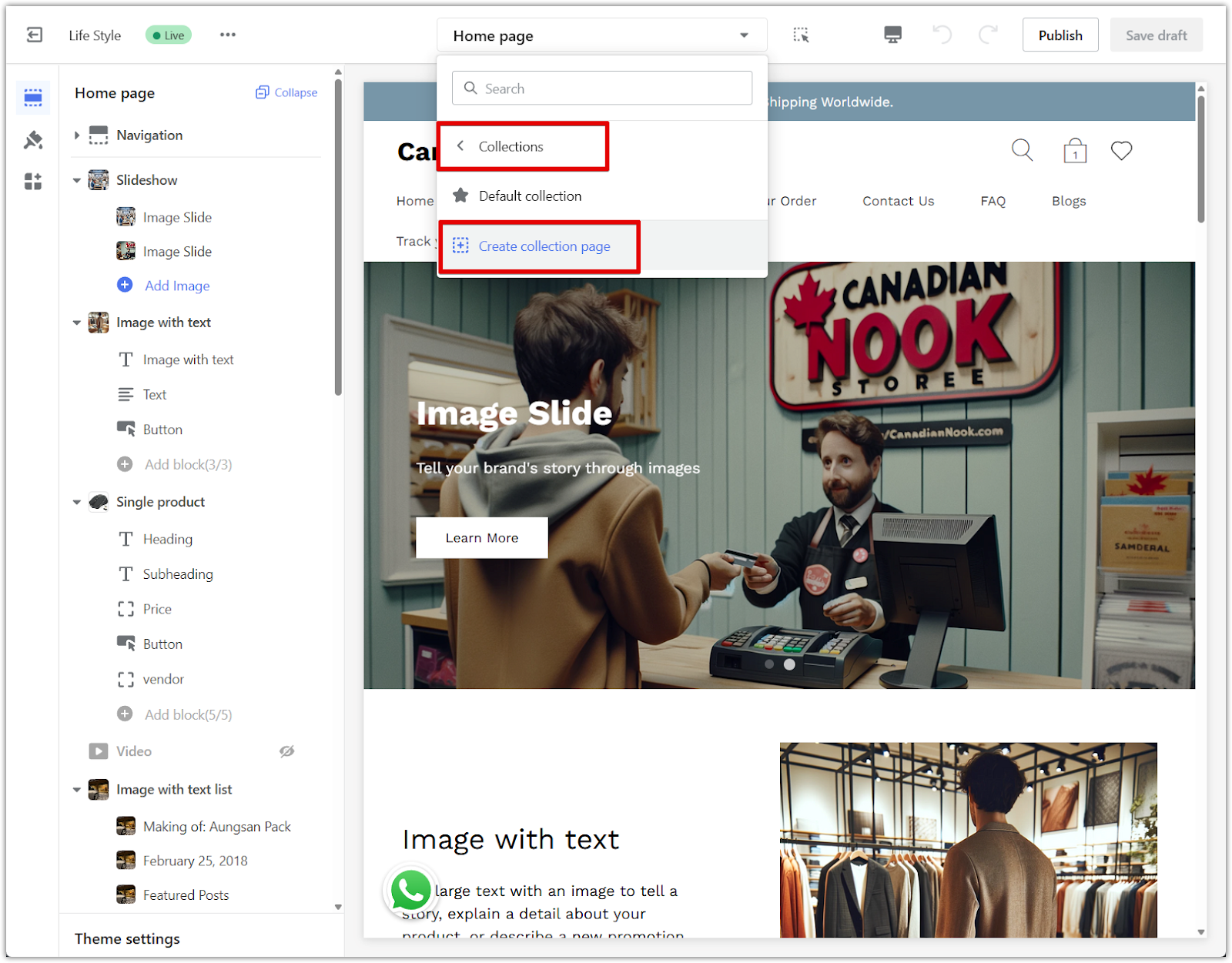Click the vendor block bracket icon
1232x963 pixels.
click(126, 679)
